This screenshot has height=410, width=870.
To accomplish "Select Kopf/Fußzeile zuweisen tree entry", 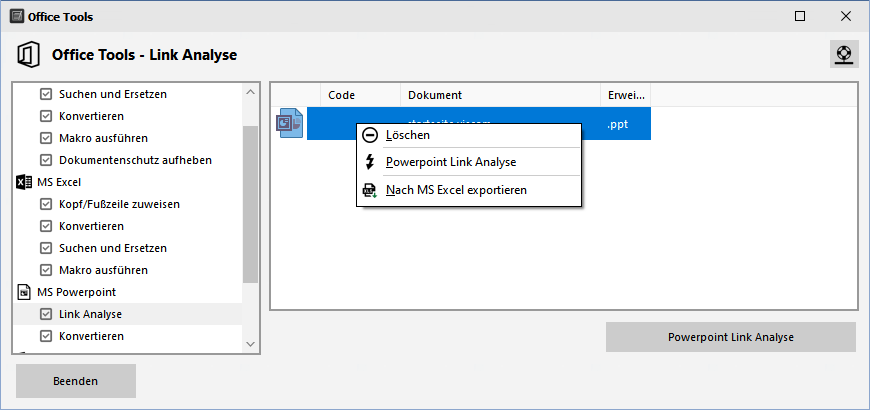I will coord(119,204).
